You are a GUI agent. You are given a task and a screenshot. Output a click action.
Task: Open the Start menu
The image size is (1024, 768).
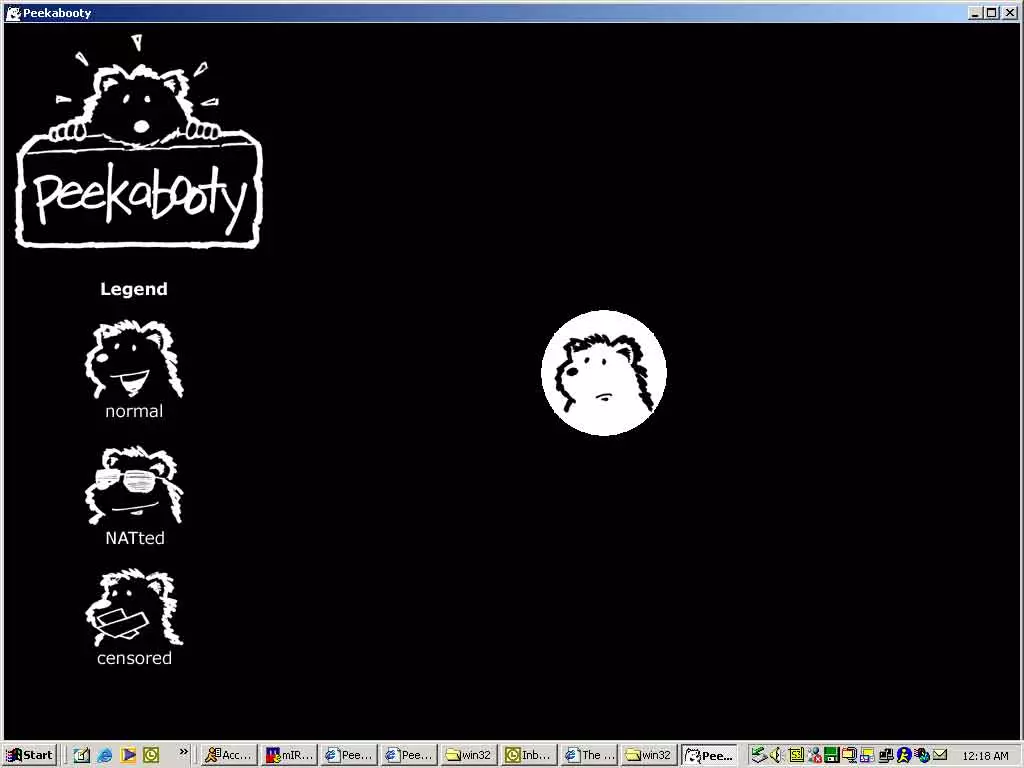point(27,754)
